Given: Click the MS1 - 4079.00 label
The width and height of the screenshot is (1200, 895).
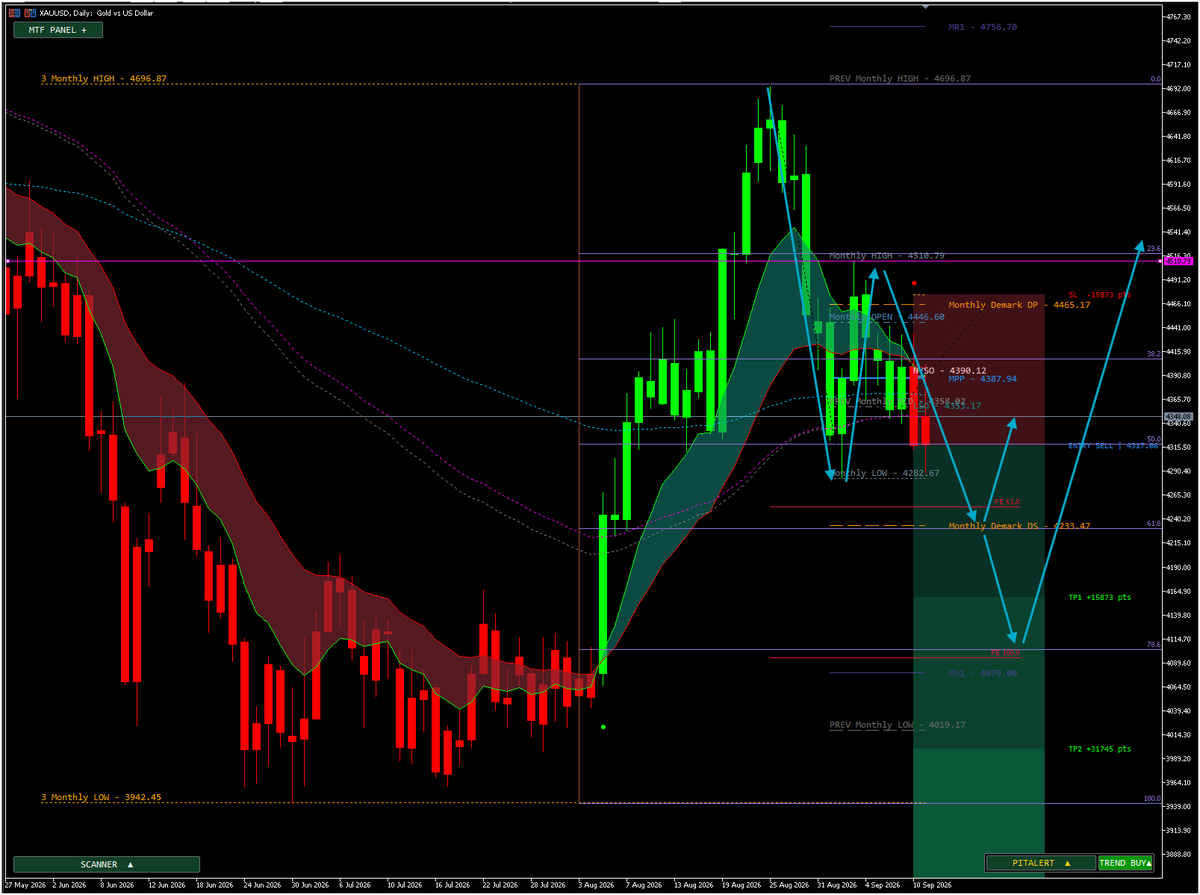Looking at the screenshot, I should [982, 673].
